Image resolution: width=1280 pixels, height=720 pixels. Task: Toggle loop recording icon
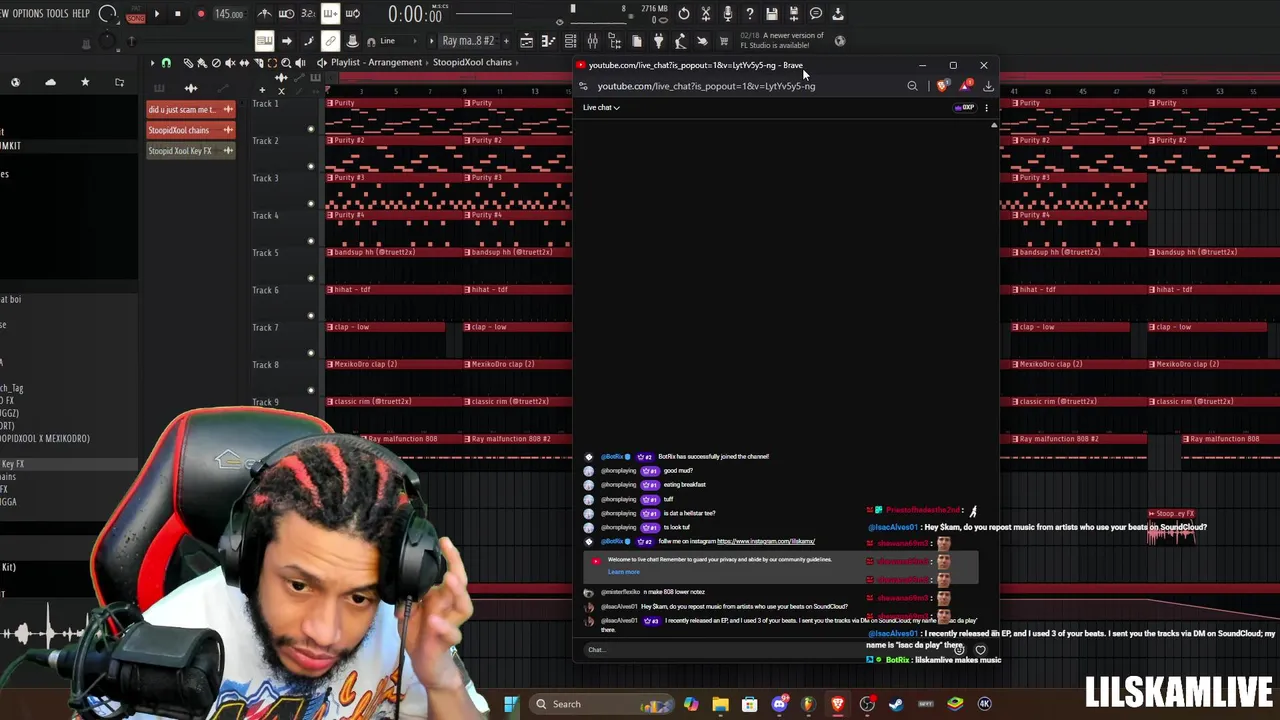352,14
